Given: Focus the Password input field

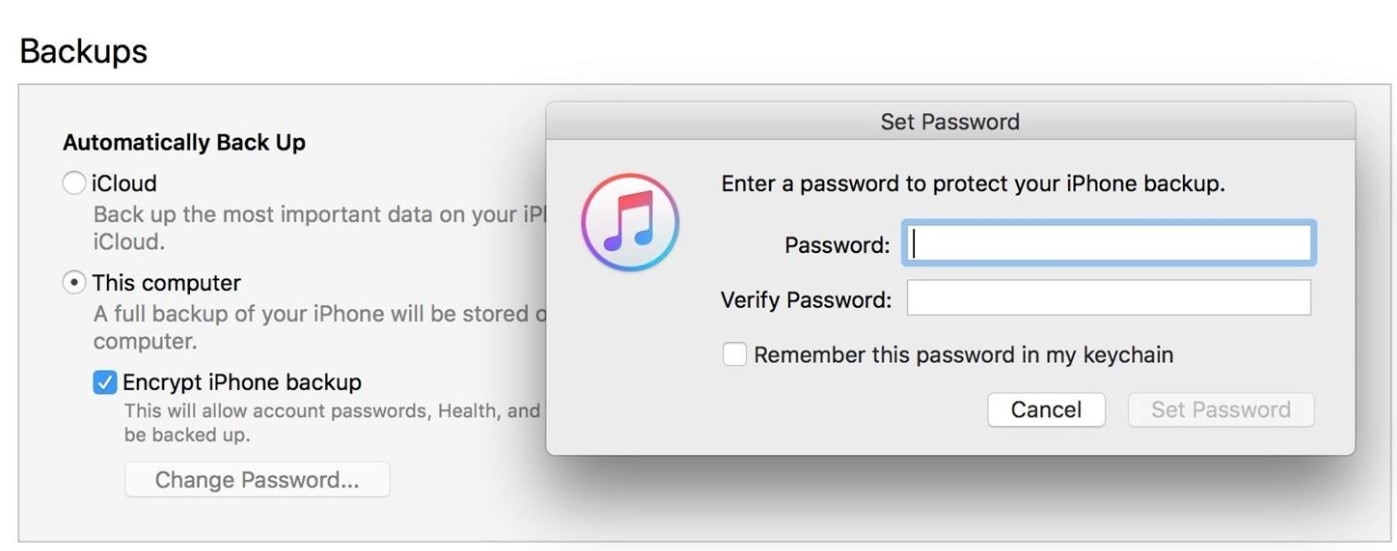Looking at the screenshot, I should pos(1108,244).
